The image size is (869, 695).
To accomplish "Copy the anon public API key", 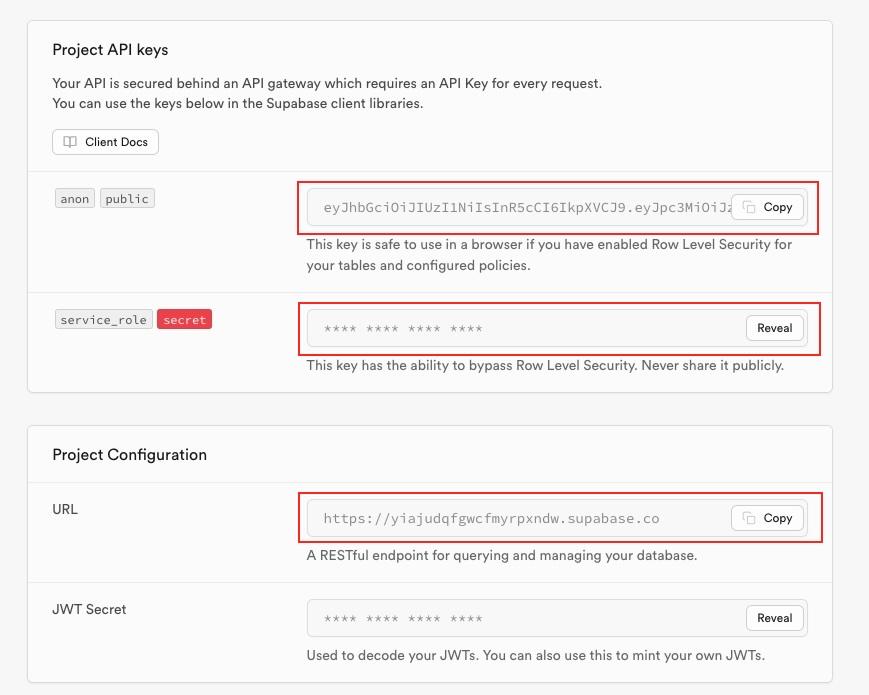I will 767,207.
